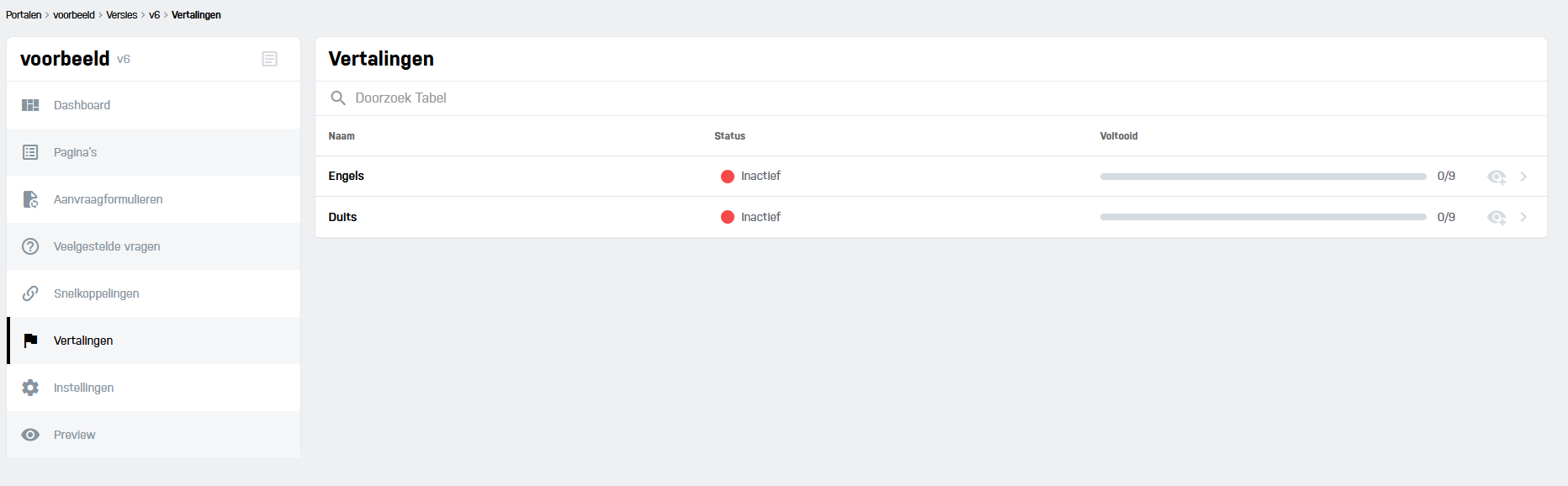
Task: Click the Veelgestelde vragen question mark icon
Action: pyautogui.click(x=30, y=246)
